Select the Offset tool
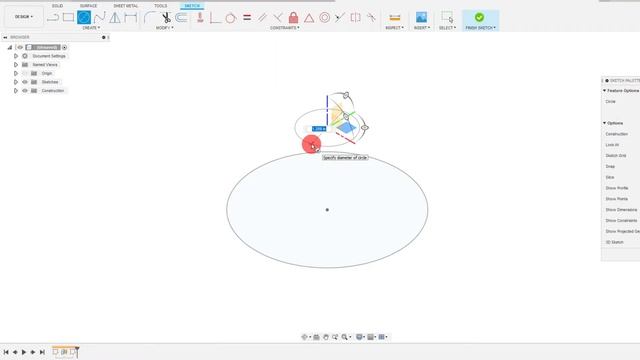The image size is (640, 360). pos(181,18)
